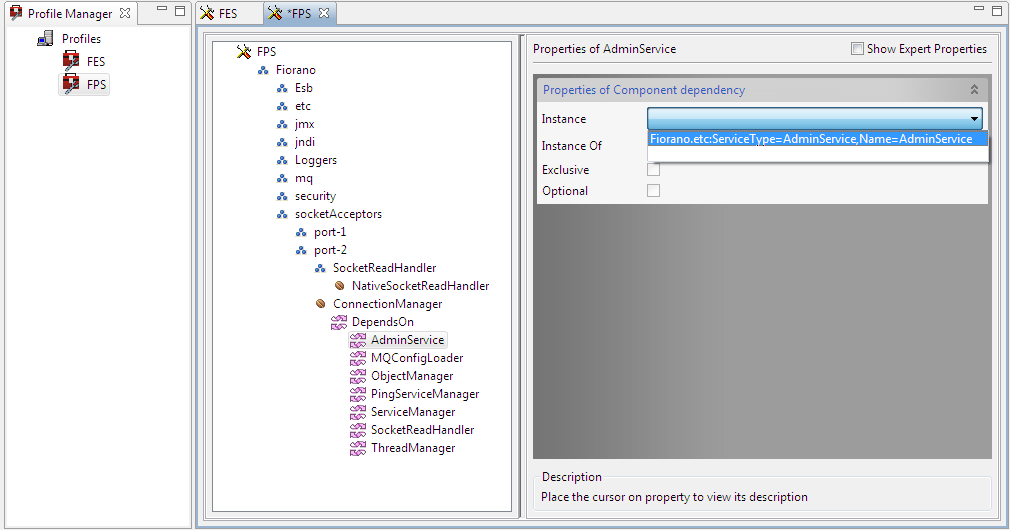
Task: Close the FPS editor tab
Action: 324,13
